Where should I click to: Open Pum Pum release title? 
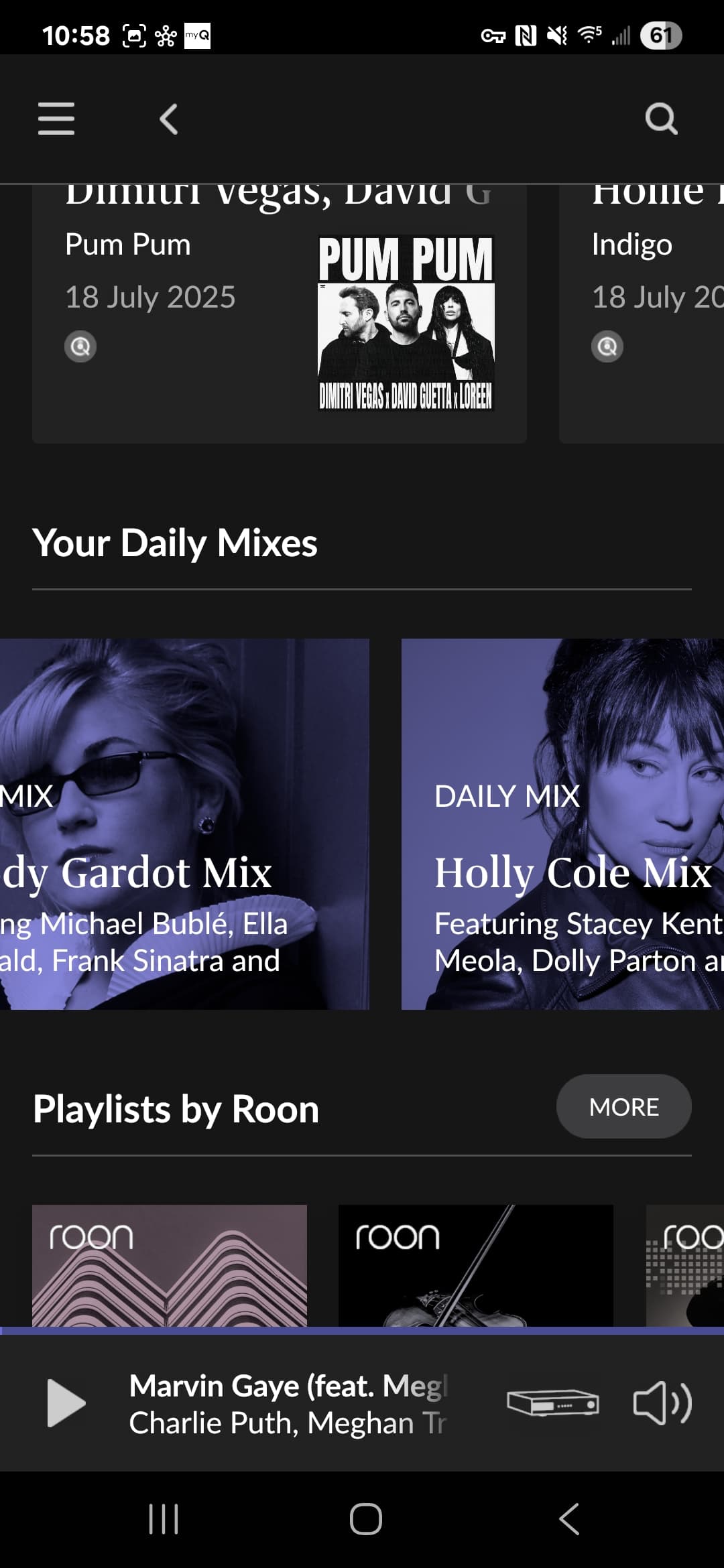click(128, 245)
